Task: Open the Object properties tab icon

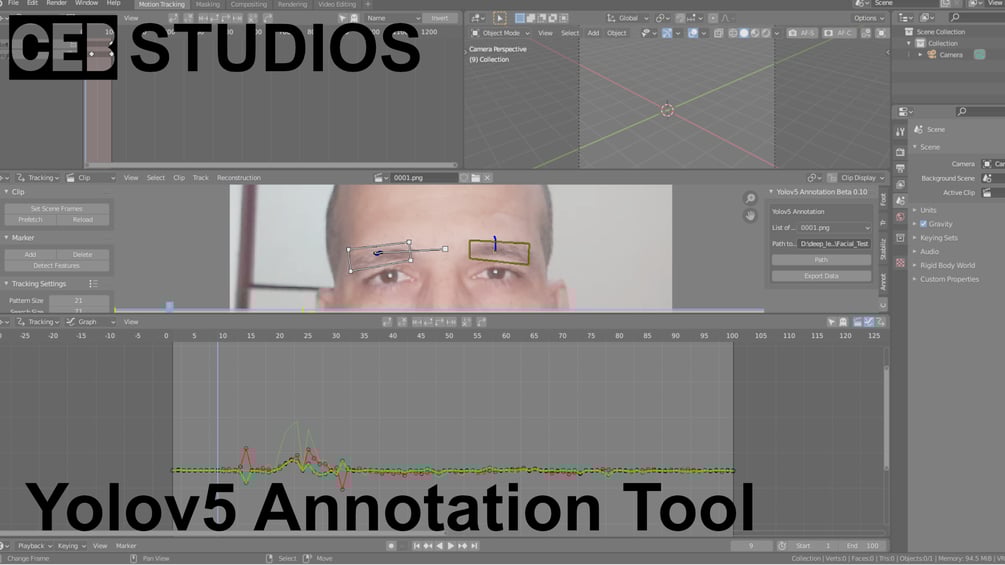Action: click(900, 238)
